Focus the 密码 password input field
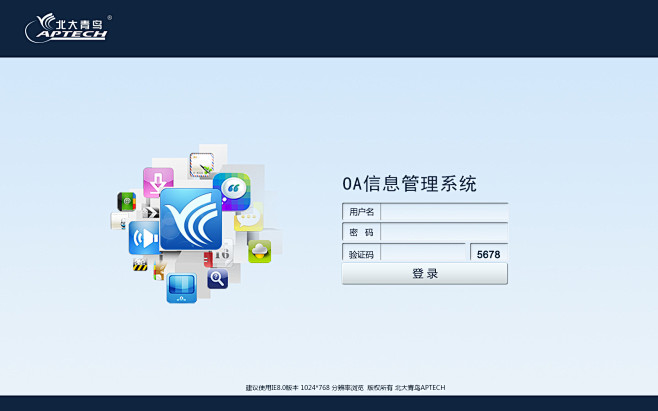The height and width of the screenshot is (411, 658). [x=444, y=232]
